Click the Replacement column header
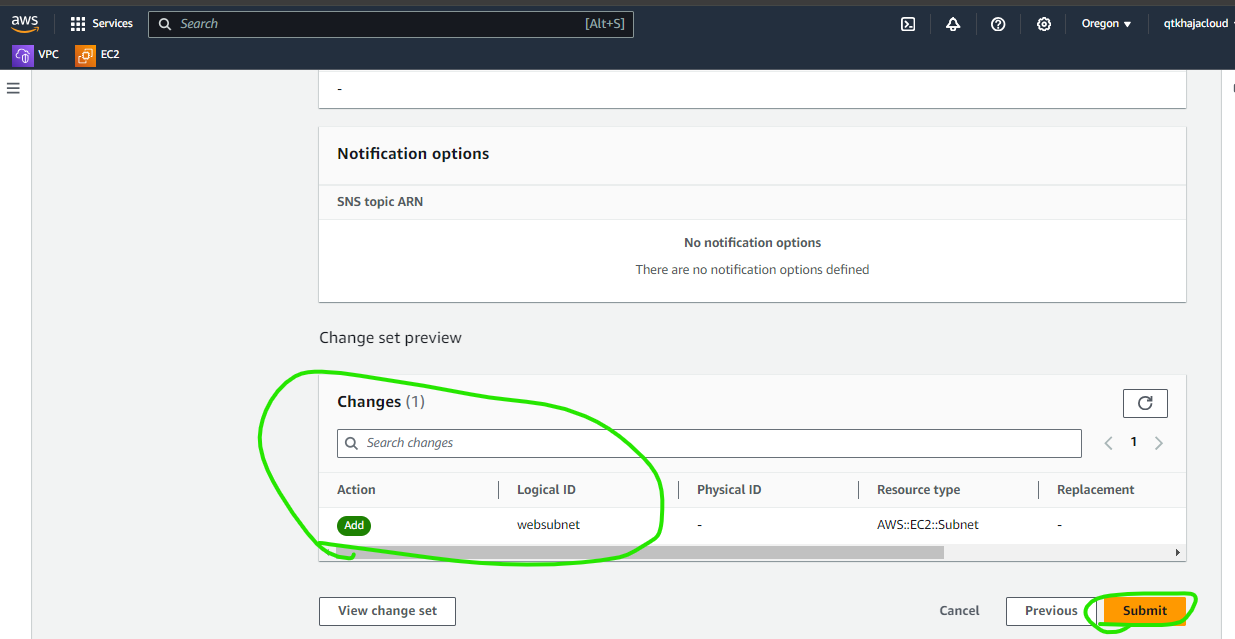The width and height of the screenshot is (1235, 639). tap(1096, 490)
